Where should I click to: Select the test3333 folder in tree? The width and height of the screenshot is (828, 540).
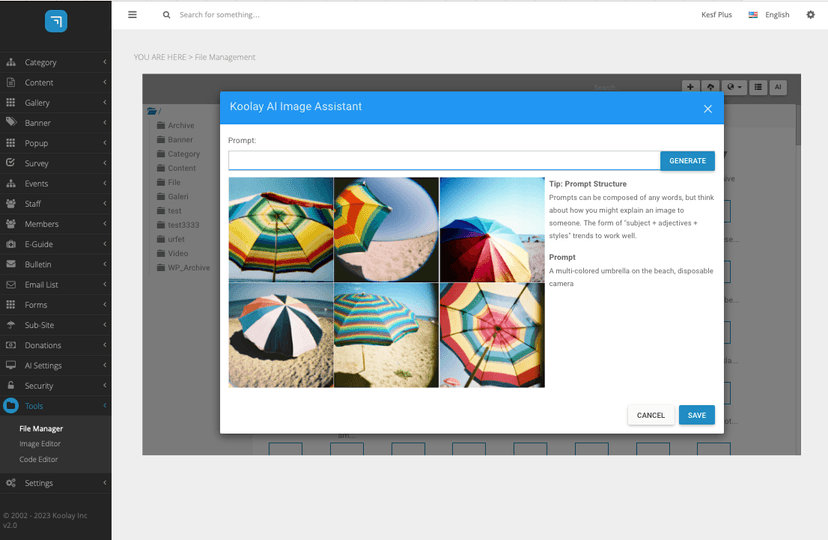[178, 225]
